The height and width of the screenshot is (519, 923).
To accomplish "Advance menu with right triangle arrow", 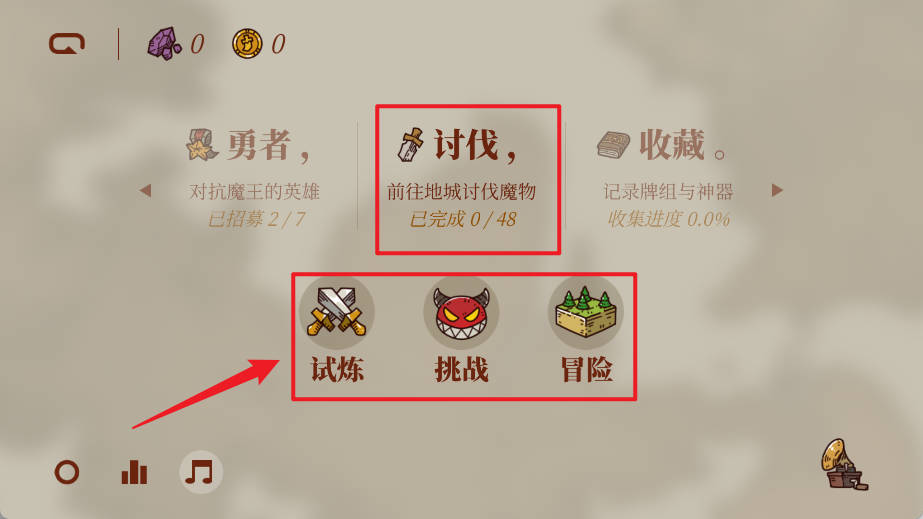I will (x=777, y=190).
